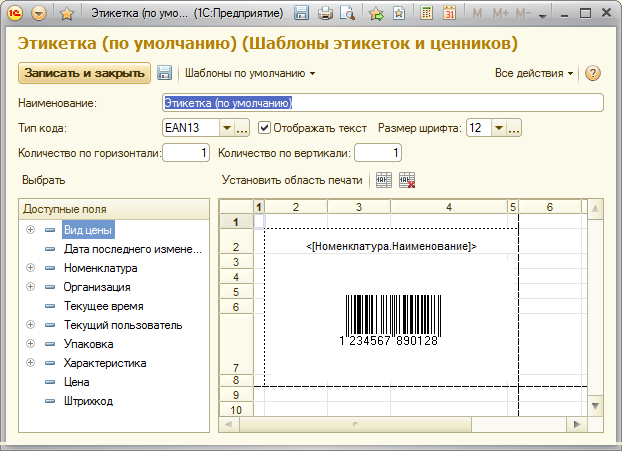Open the 'Все действия' menu
The height and width of the screenshot is (451, 622).
[x=534, y=73]
